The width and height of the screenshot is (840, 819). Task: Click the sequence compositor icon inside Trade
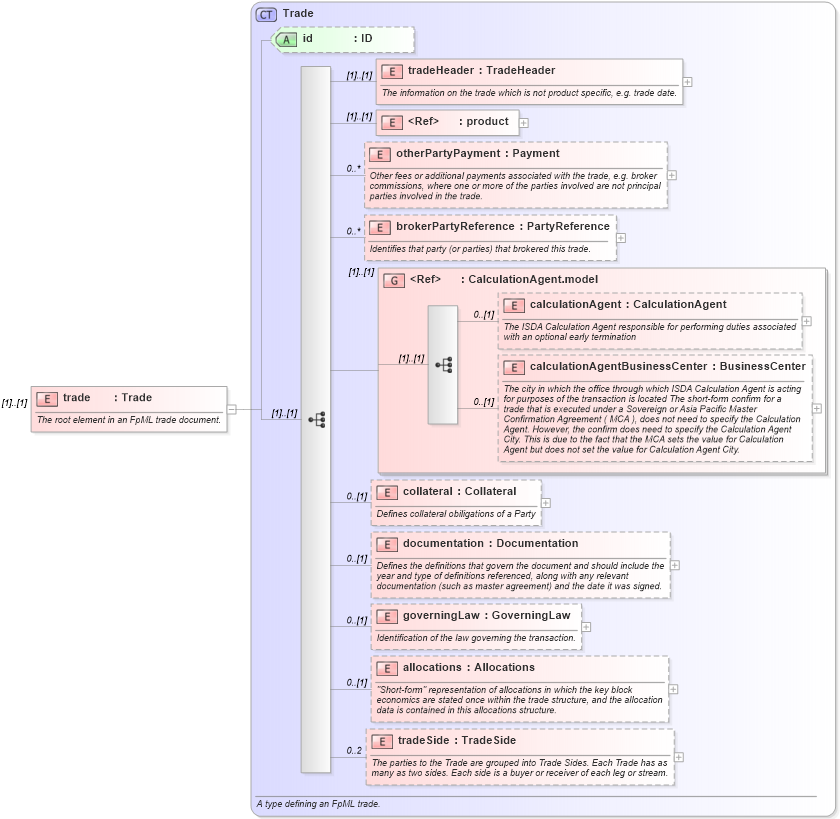point(317,417)
